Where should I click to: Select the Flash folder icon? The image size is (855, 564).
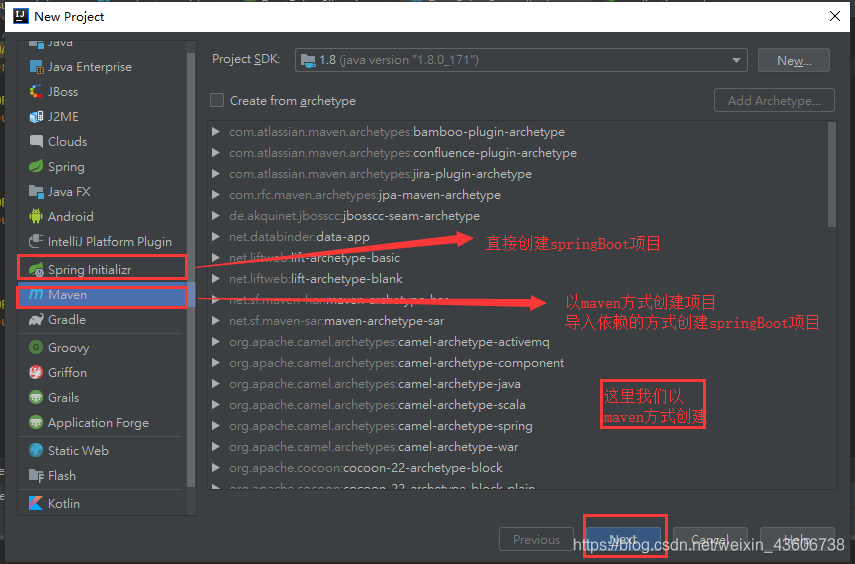tap(36, 476)
